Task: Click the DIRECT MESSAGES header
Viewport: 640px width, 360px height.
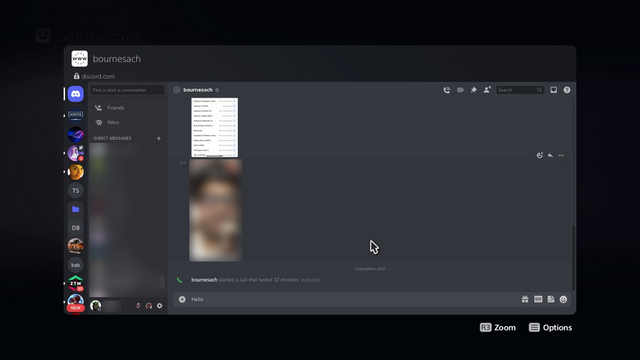Action: [112, 138]
